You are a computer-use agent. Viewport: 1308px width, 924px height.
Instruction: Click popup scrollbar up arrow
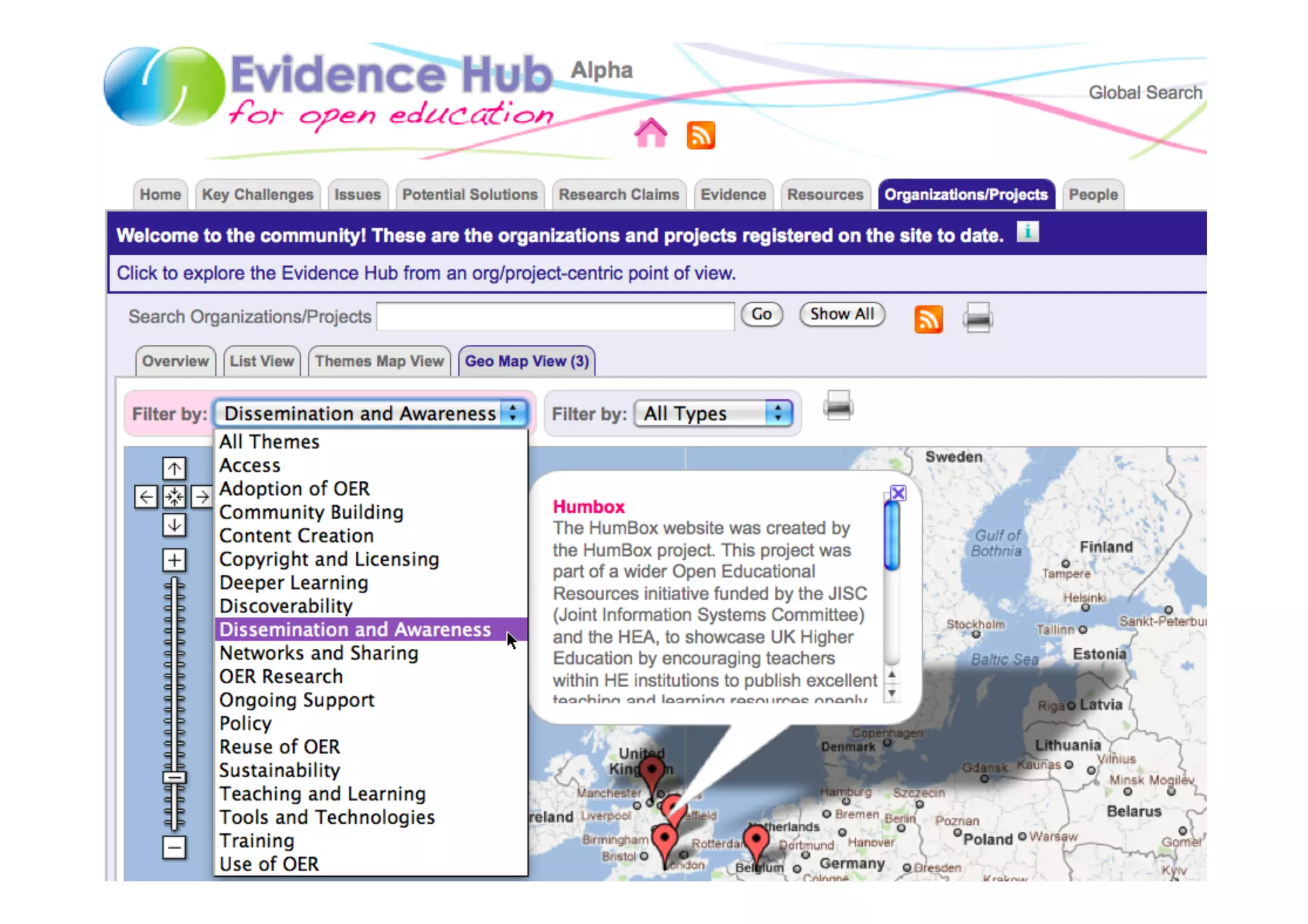click(892, 675)
